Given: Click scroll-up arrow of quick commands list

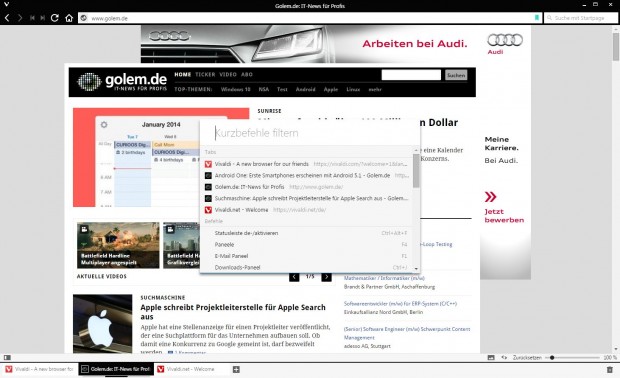Looking at the screenshot, I should [x=416, y=150].
